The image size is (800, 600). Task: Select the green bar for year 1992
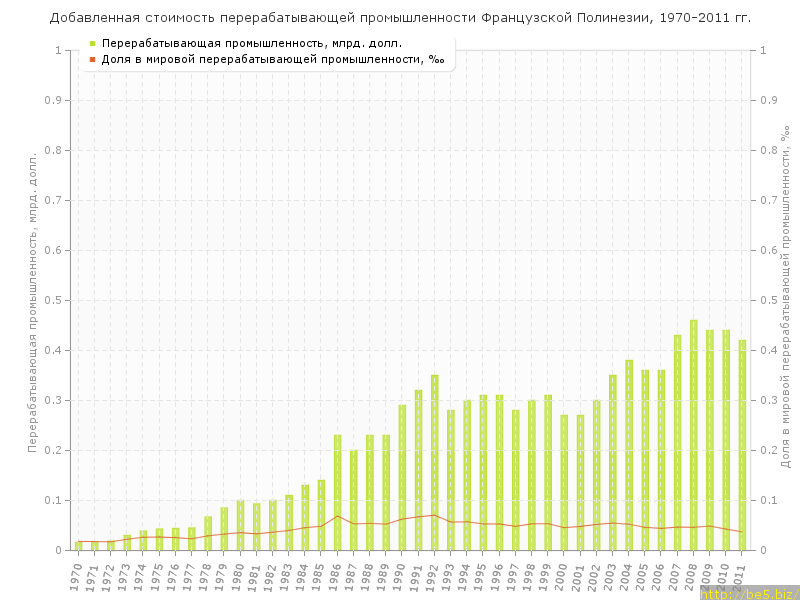click(434, 462)
